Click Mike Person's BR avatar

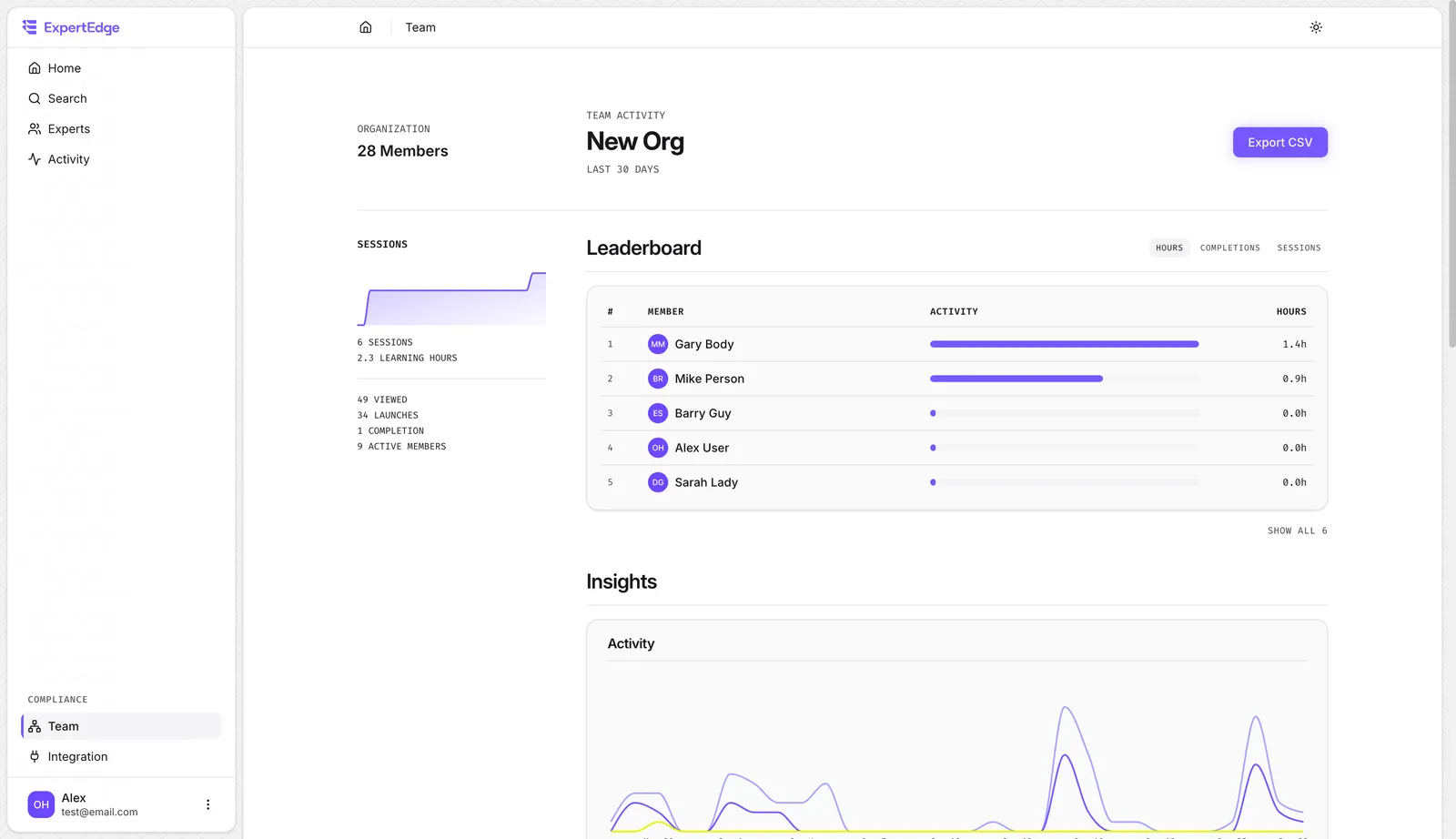pos(658,379)
